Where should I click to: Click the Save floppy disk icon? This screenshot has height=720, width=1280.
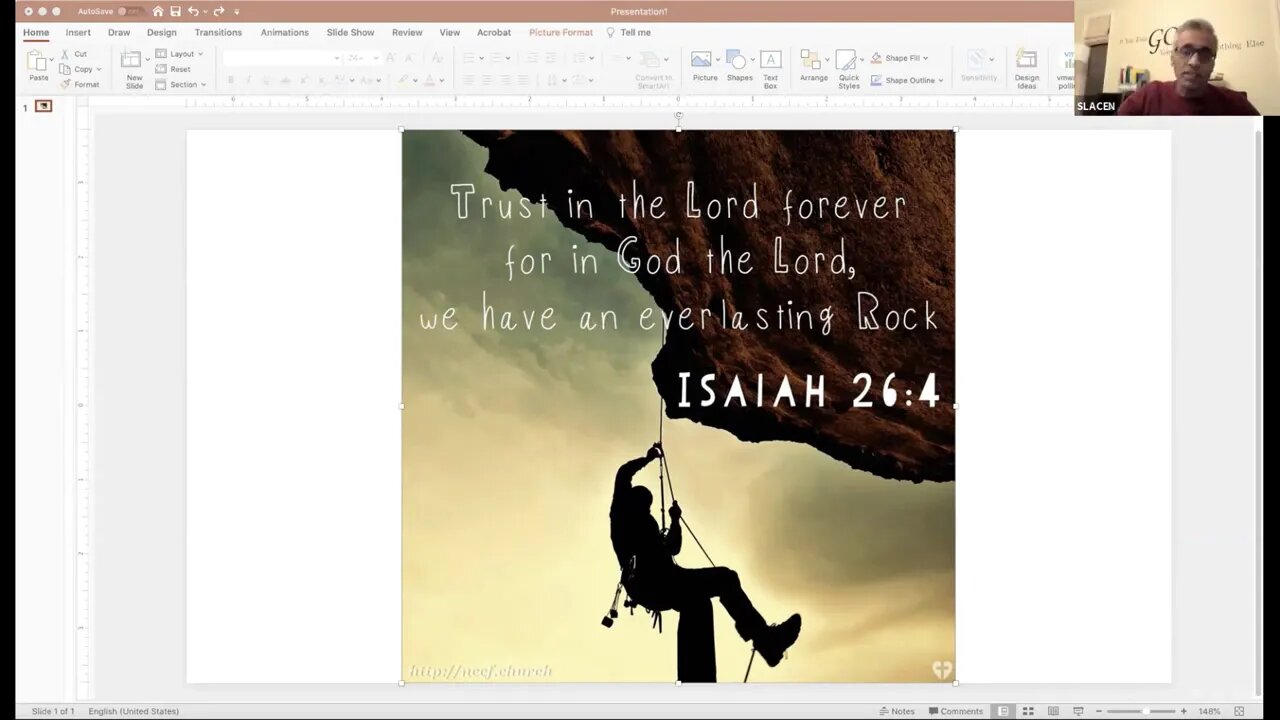pyautogui.click(x=175, y=11)
